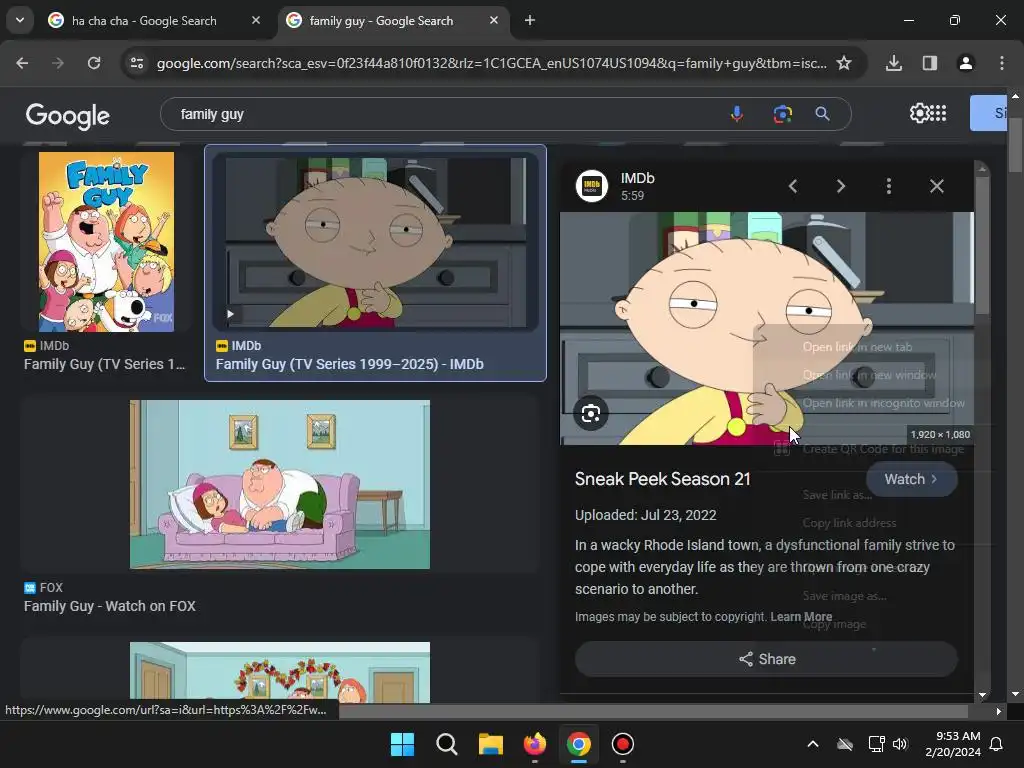The image size is (1024, 768).
Task: Open Family Guy poster thumbnail
Action: 106,242
